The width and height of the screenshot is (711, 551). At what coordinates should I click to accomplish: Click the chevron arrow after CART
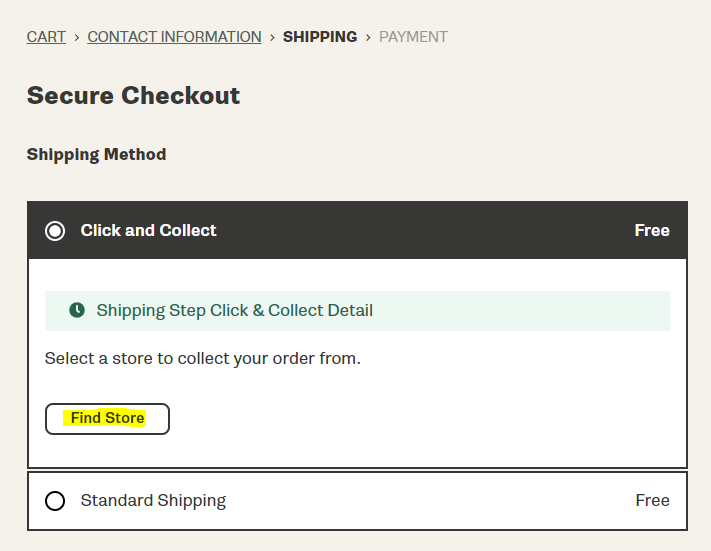[x=77, y=37]
